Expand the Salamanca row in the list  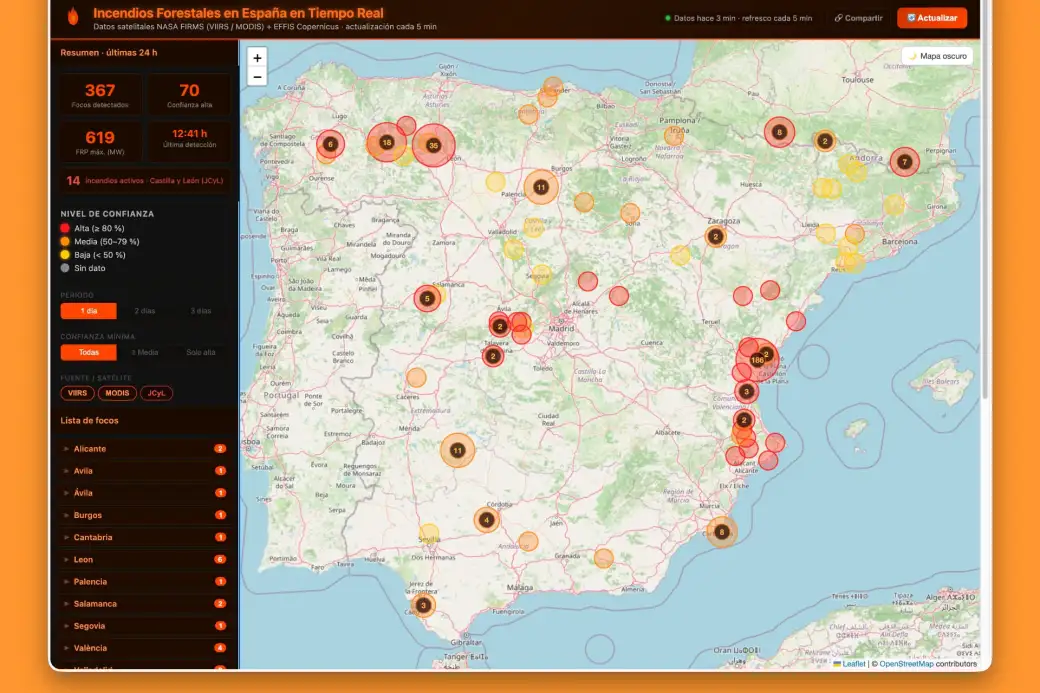click(x=145, y=603)
